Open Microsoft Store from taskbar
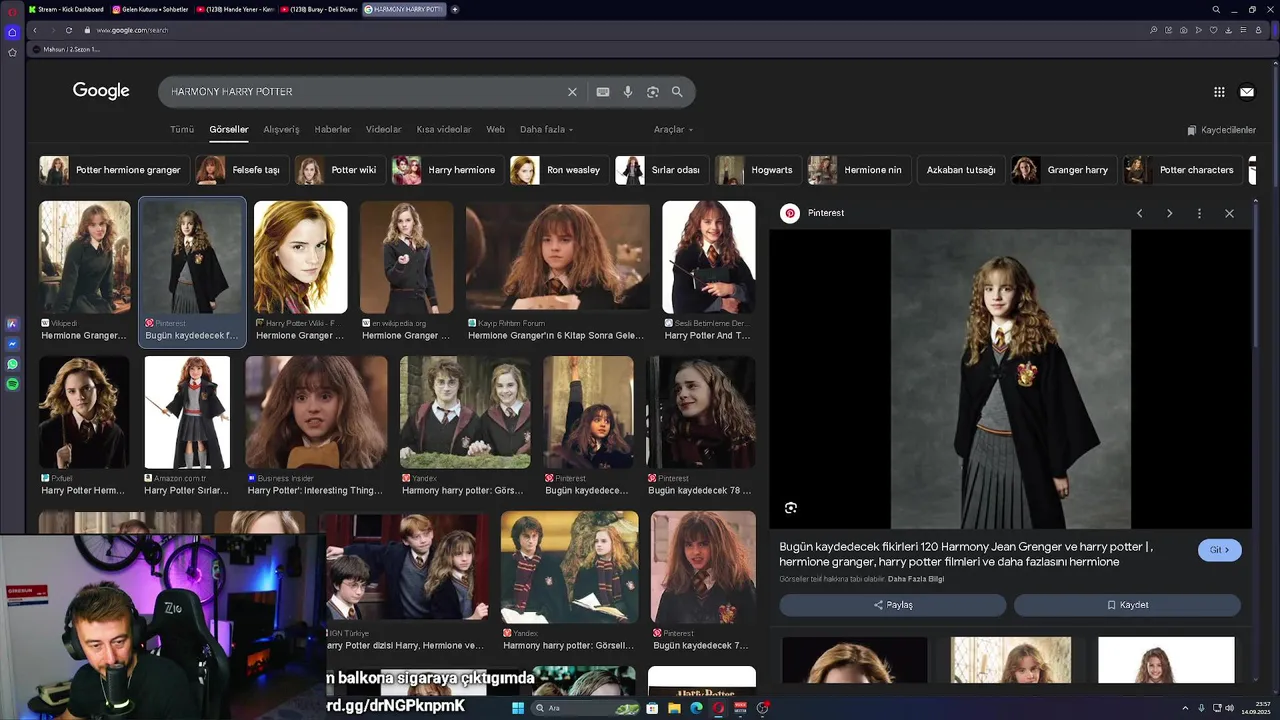Viewport: 1280px width, 720px height. (x=652, y=708)
